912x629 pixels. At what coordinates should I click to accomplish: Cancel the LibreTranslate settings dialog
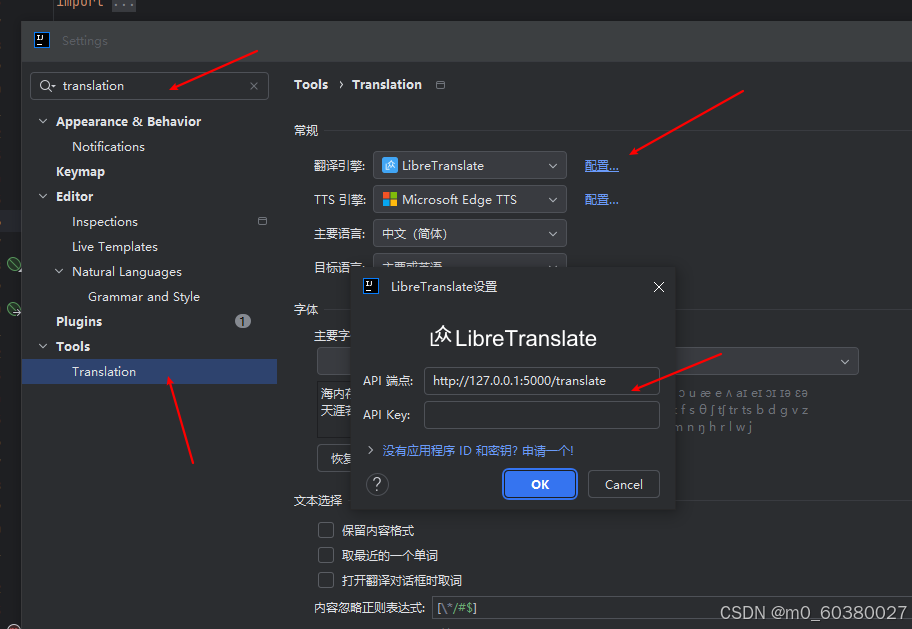[624, 484]
